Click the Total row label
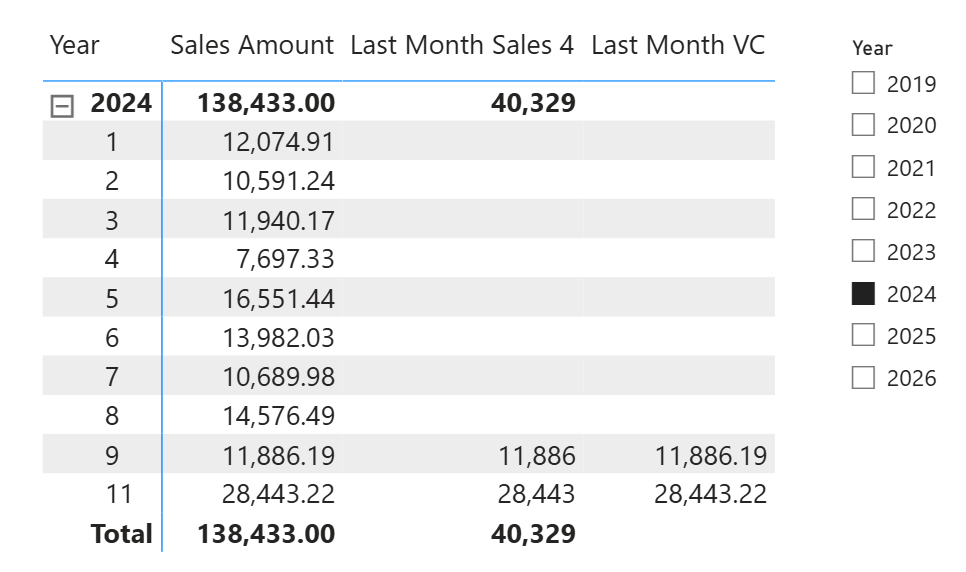 [x=121, y=534]
